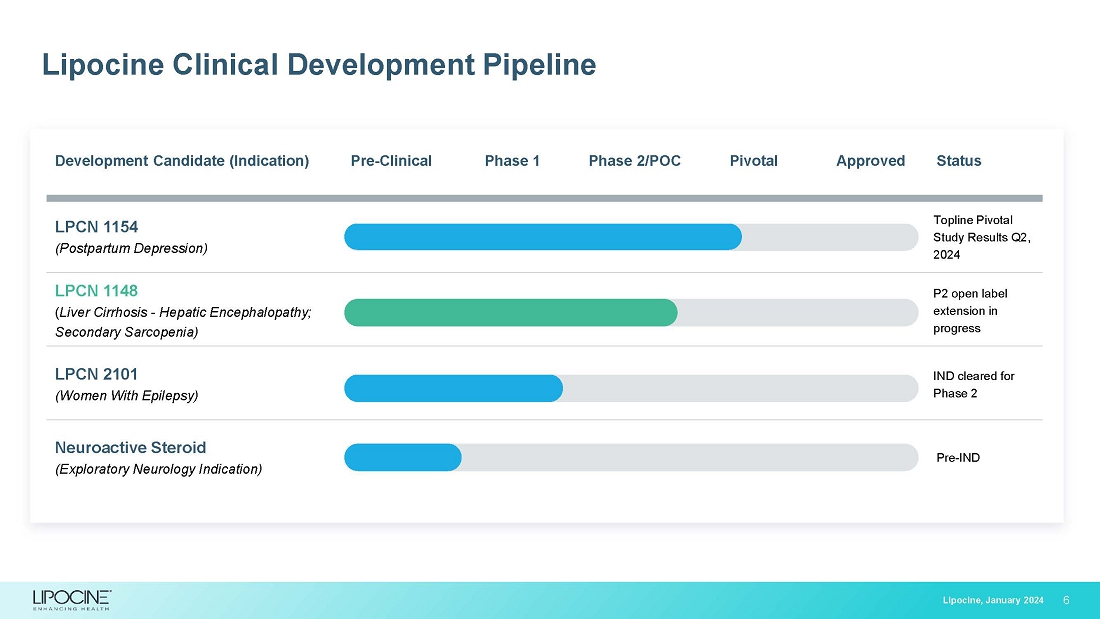Click the slide page number 6

[x=1066, y=600]
